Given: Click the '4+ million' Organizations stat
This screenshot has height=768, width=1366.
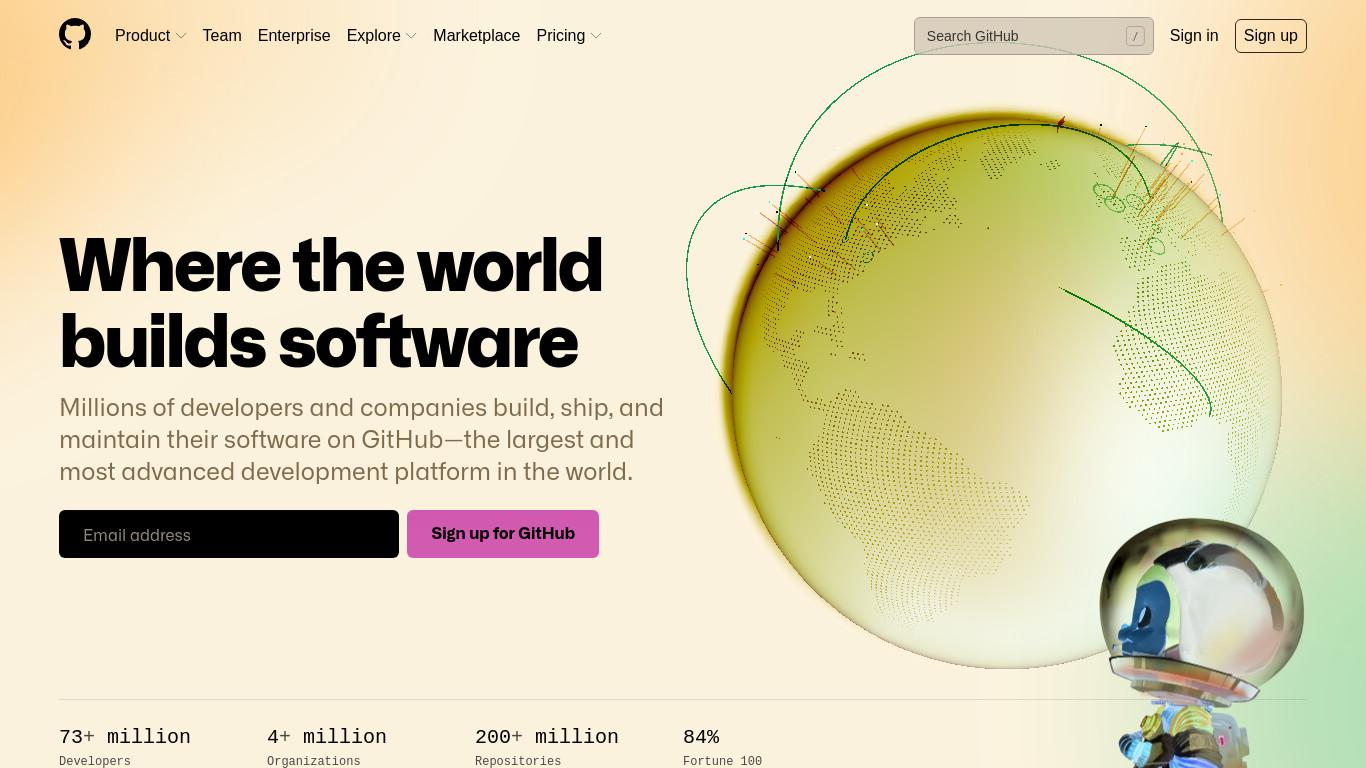Looking at the screenshot, I should click(x=327, y=746).
